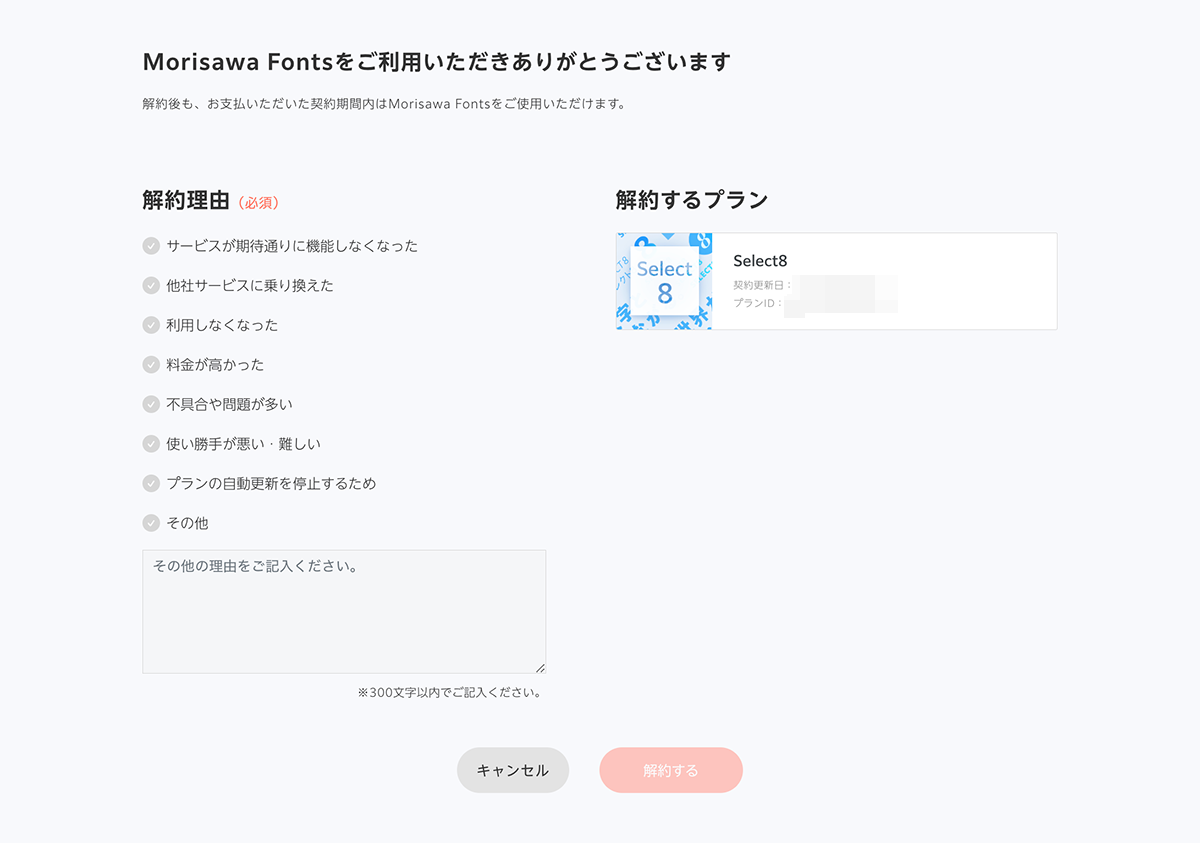Click the check icon beside サービスが期待通りに機能しなくなった
Image resolution: width=1200 pixels, height=843 pixels.
click(151, 245)
